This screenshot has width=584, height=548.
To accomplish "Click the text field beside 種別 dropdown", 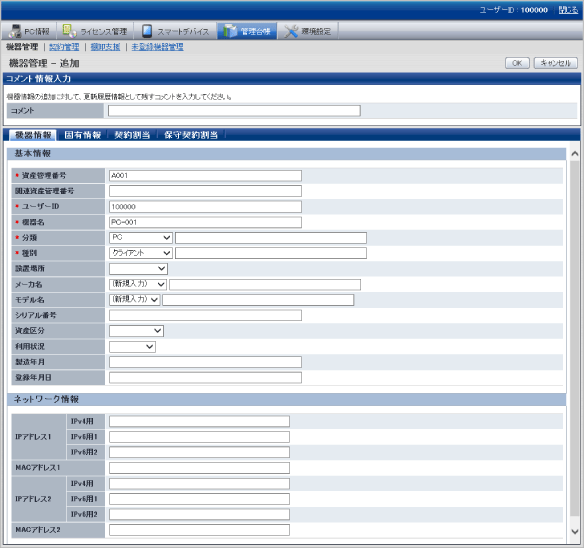I will [x=271, y=253].
